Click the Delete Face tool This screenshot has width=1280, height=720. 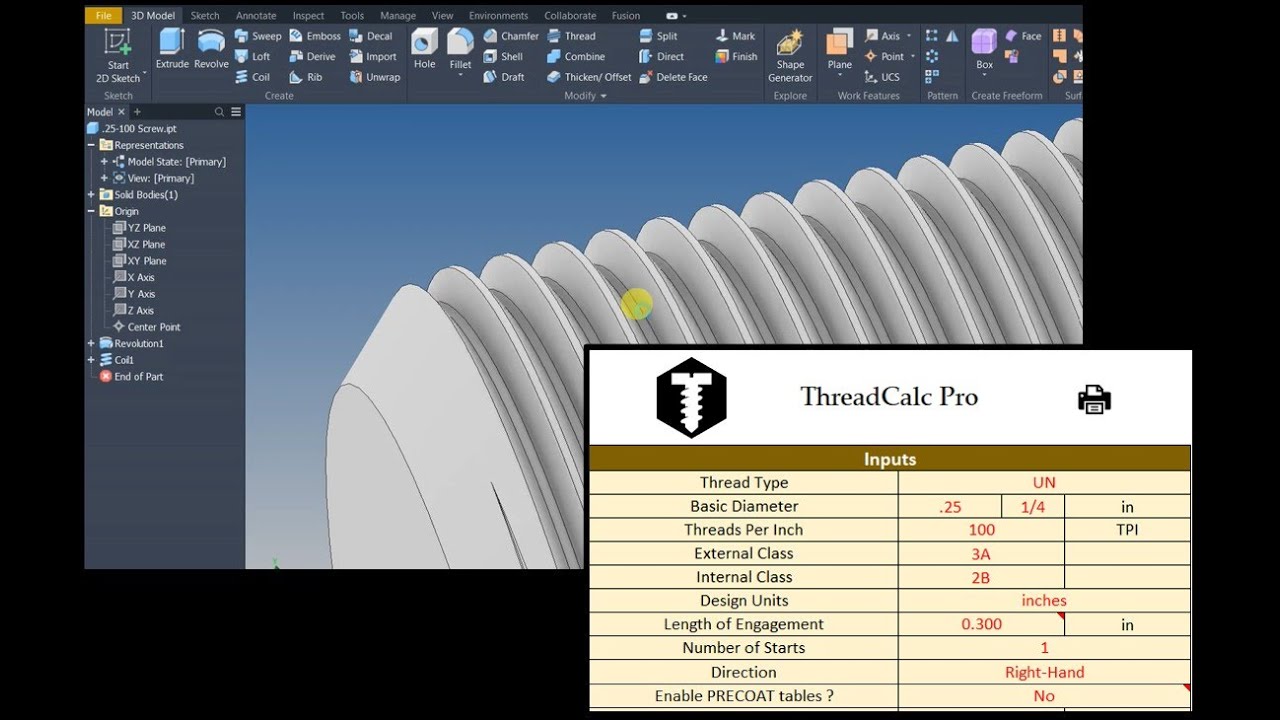[x=673, y=77]
